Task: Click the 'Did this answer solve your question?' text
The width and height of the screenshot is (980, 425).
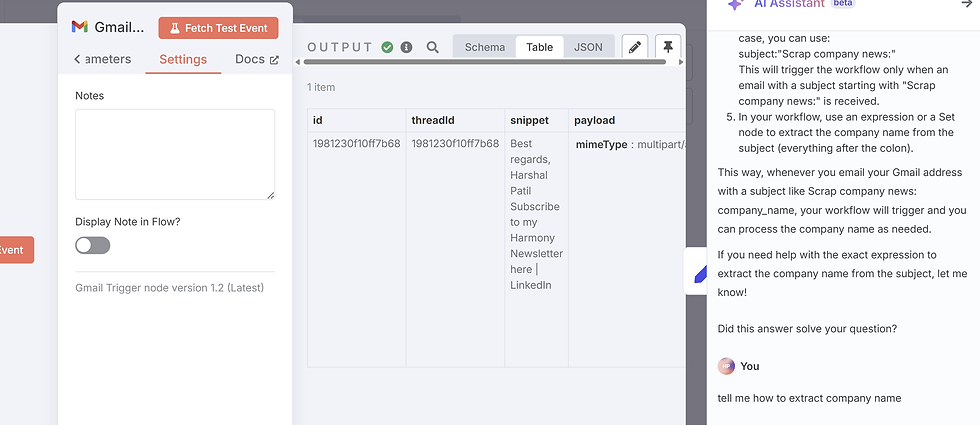Action: 808,329
